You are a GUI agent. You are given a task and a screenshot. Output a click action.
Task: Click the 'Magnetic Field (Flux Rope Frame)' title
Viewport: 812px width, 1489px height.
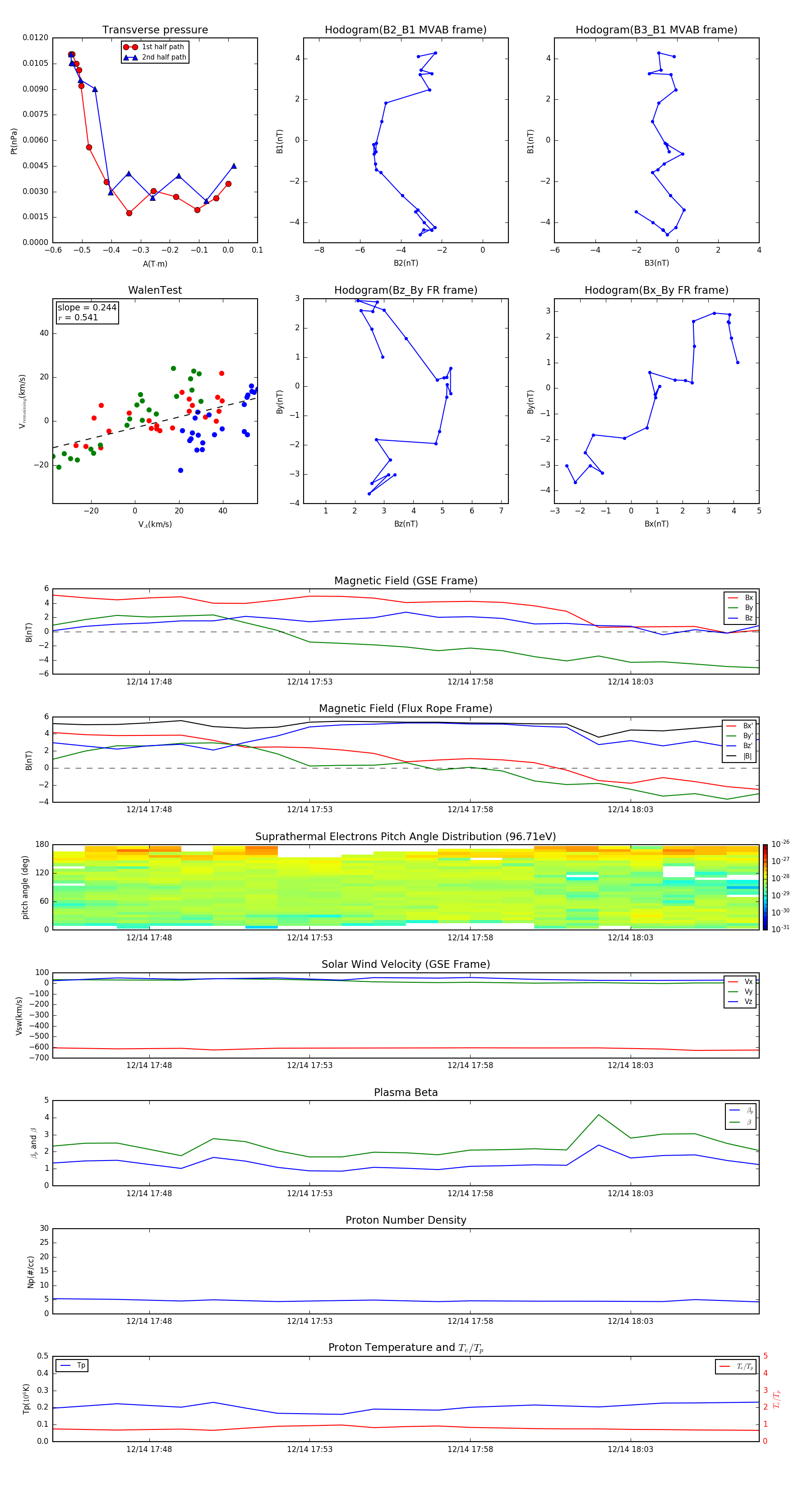coord(406,709)
